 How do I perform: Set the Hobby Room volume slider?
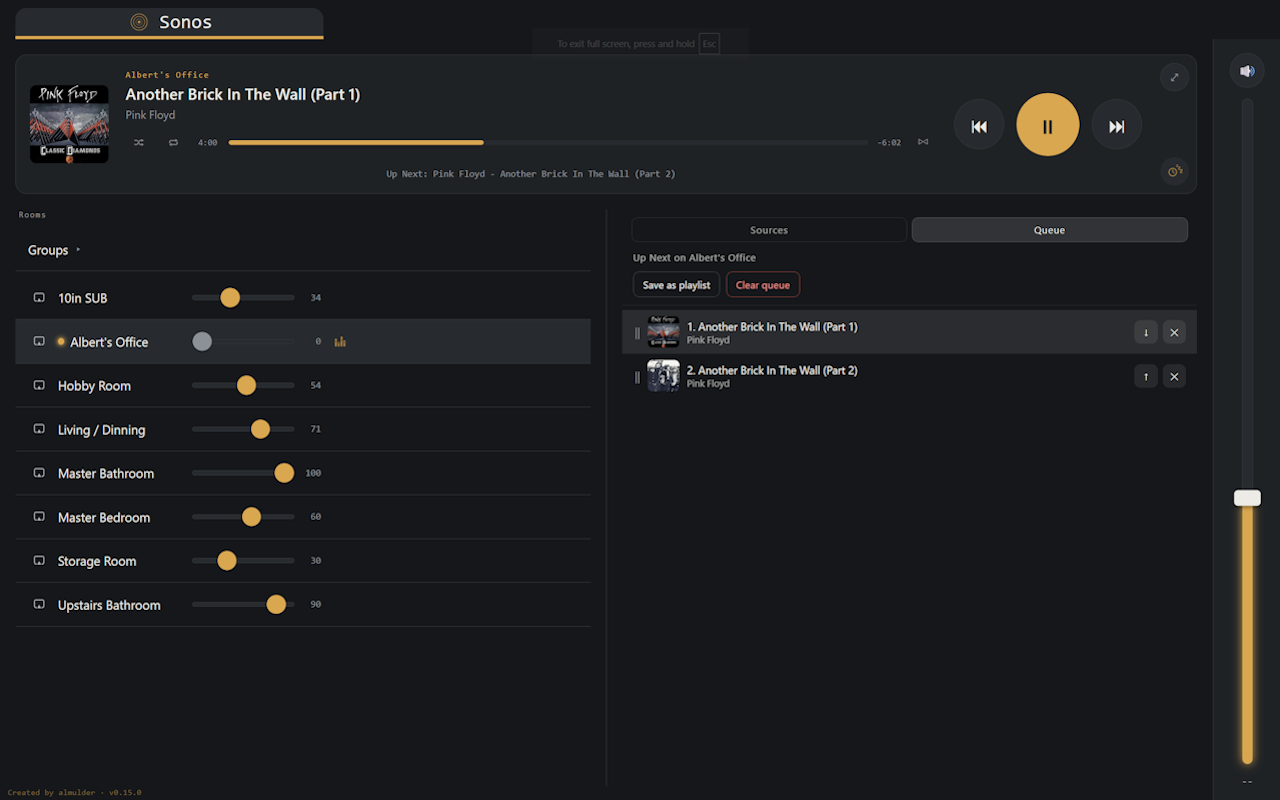tap(243, 386)
